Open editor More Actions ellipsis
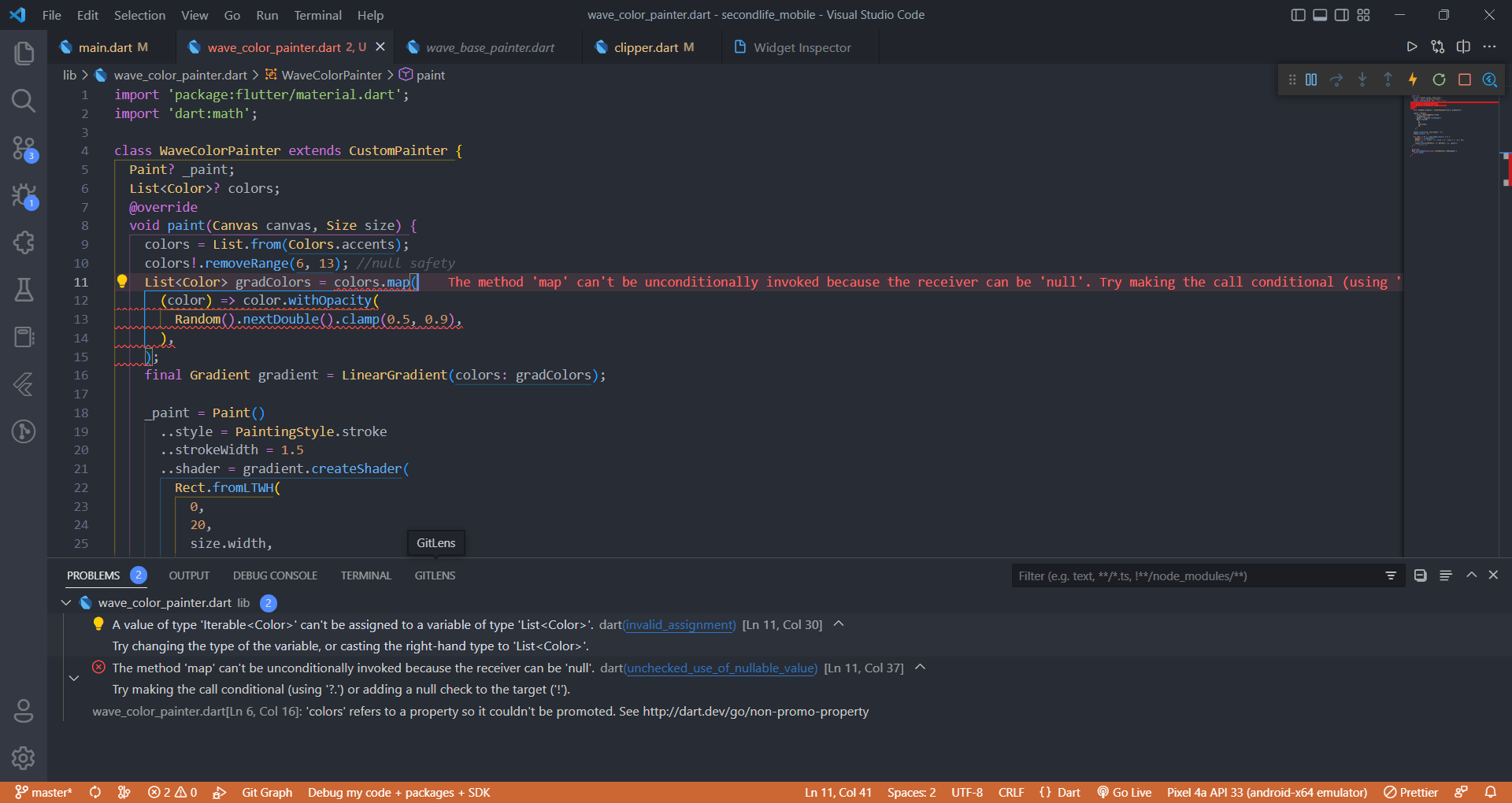Image resolution: width=1512 pixels, height=803 pixels. pos(1489,47)
